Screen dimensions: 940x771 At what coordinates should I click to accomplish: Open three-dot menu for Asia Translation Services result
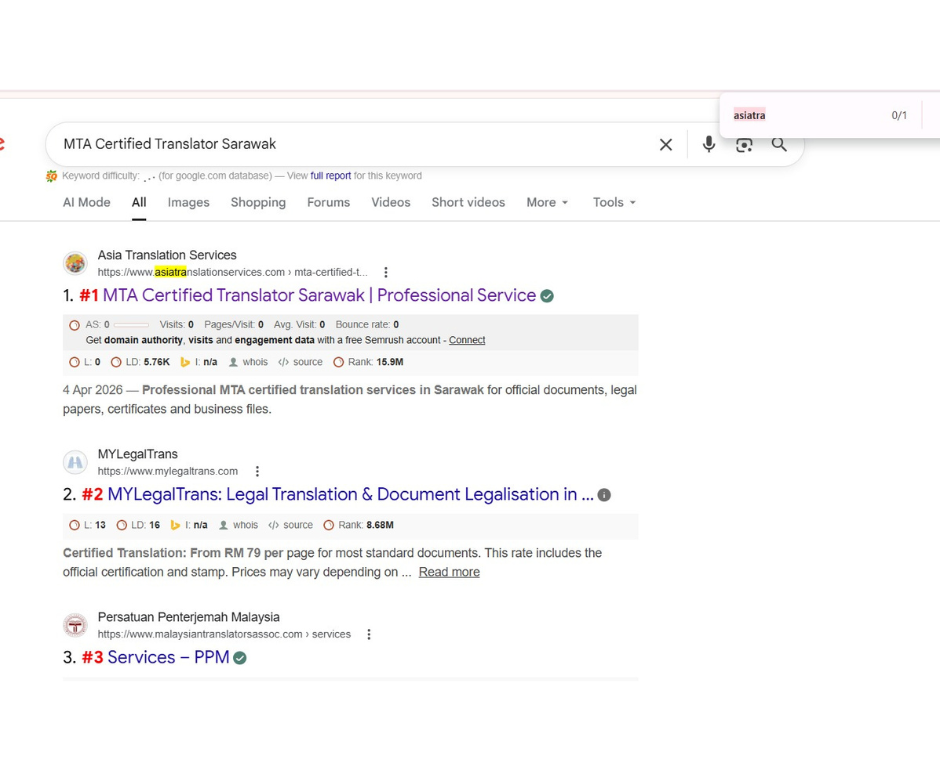tap(386, 272)
